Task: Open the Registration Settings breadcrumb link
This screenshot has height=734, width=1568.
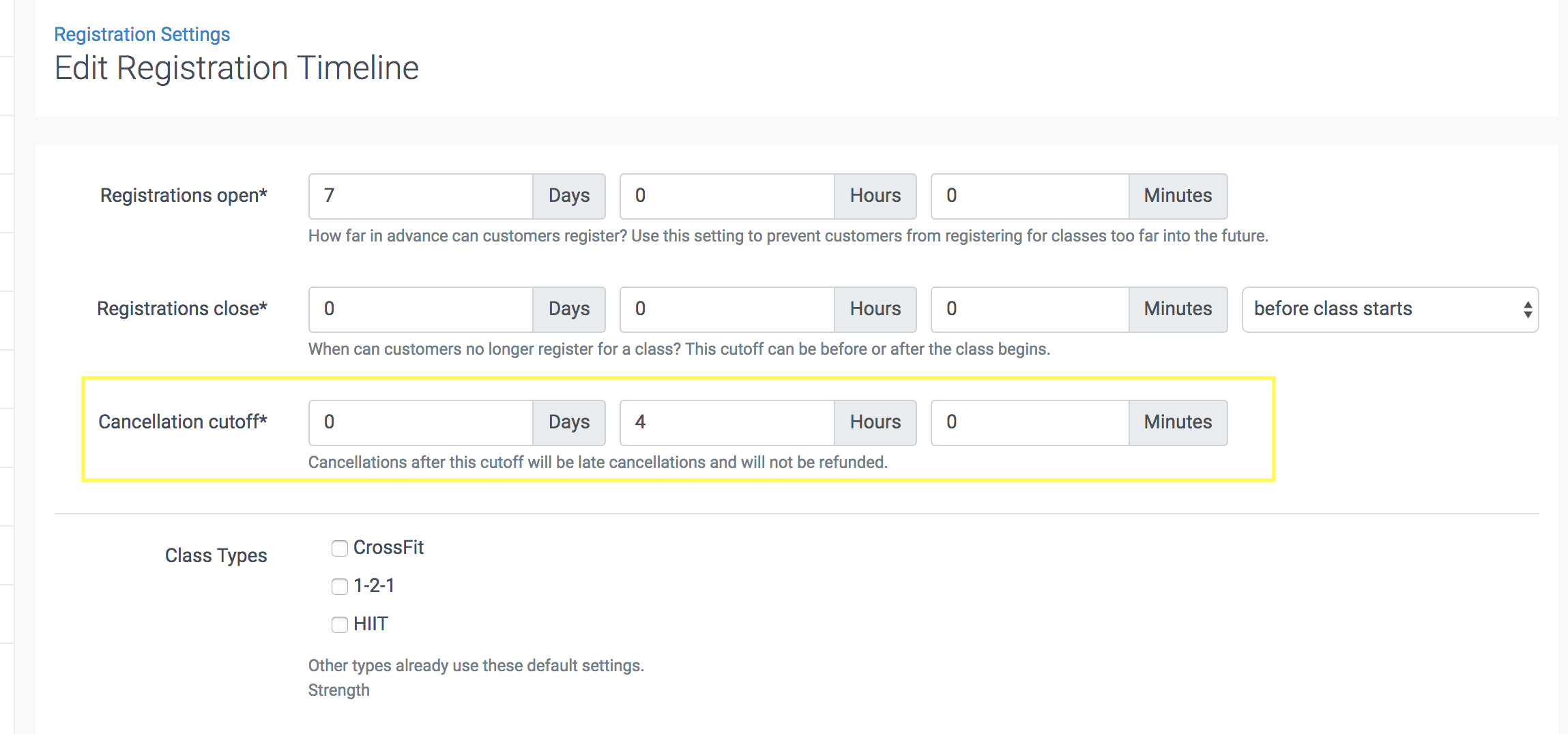Action: pyautogui.click(x=142, y=34)
